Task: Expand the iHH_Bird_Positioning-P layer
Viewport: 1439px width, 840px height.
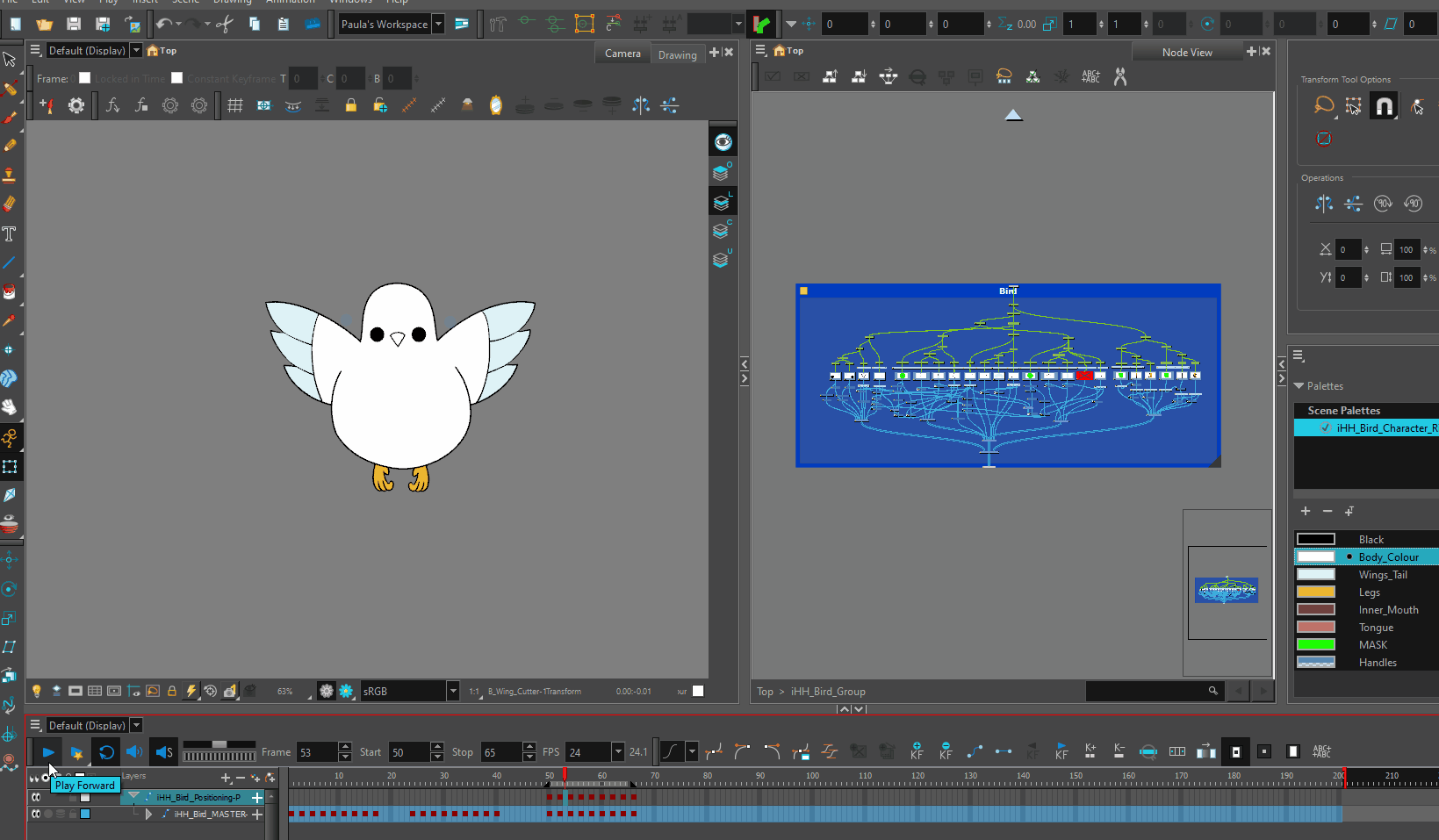Action: pos(133,795)
